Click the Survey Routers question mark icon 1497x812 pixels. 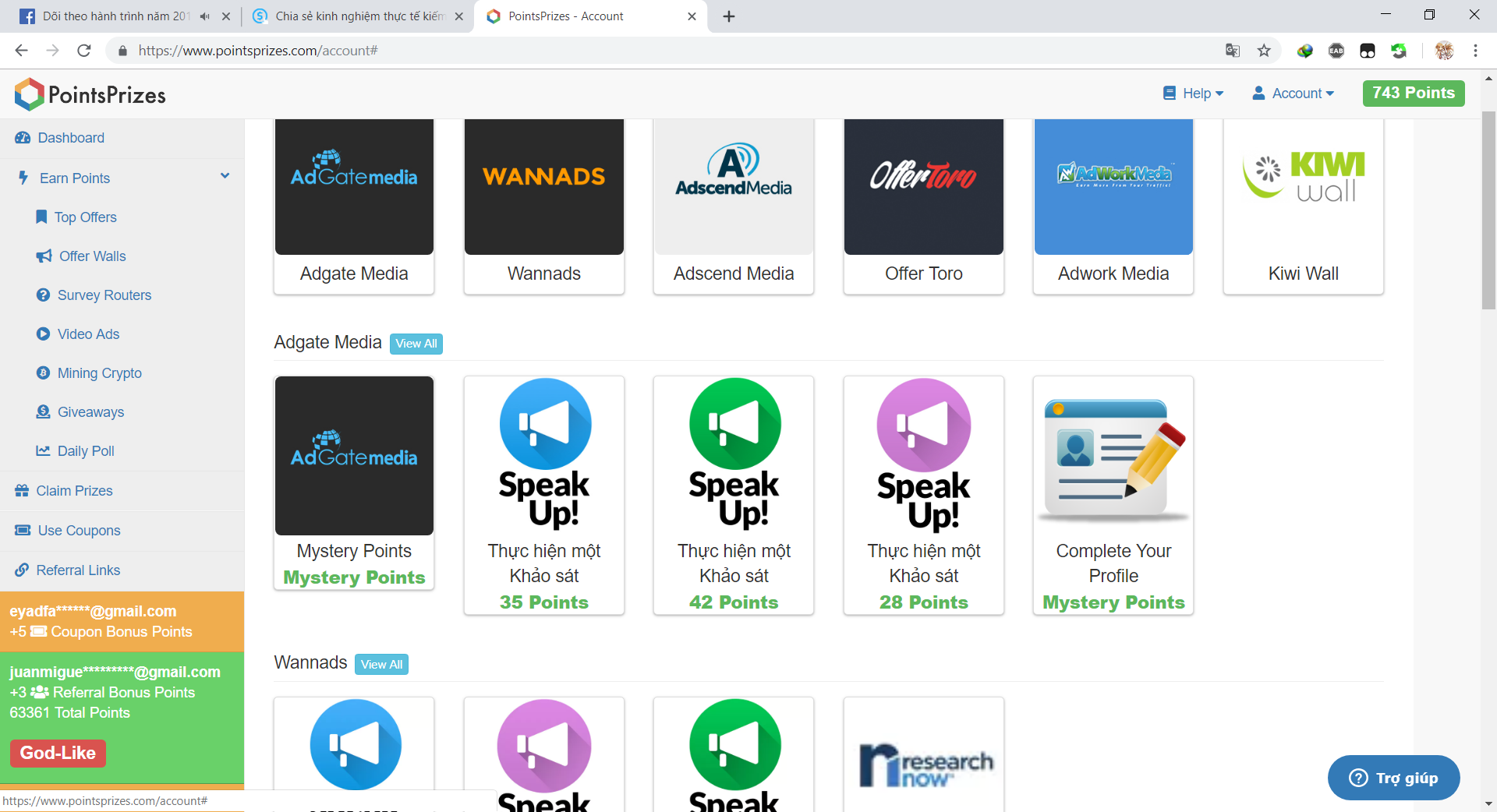(x=43, y=295)
